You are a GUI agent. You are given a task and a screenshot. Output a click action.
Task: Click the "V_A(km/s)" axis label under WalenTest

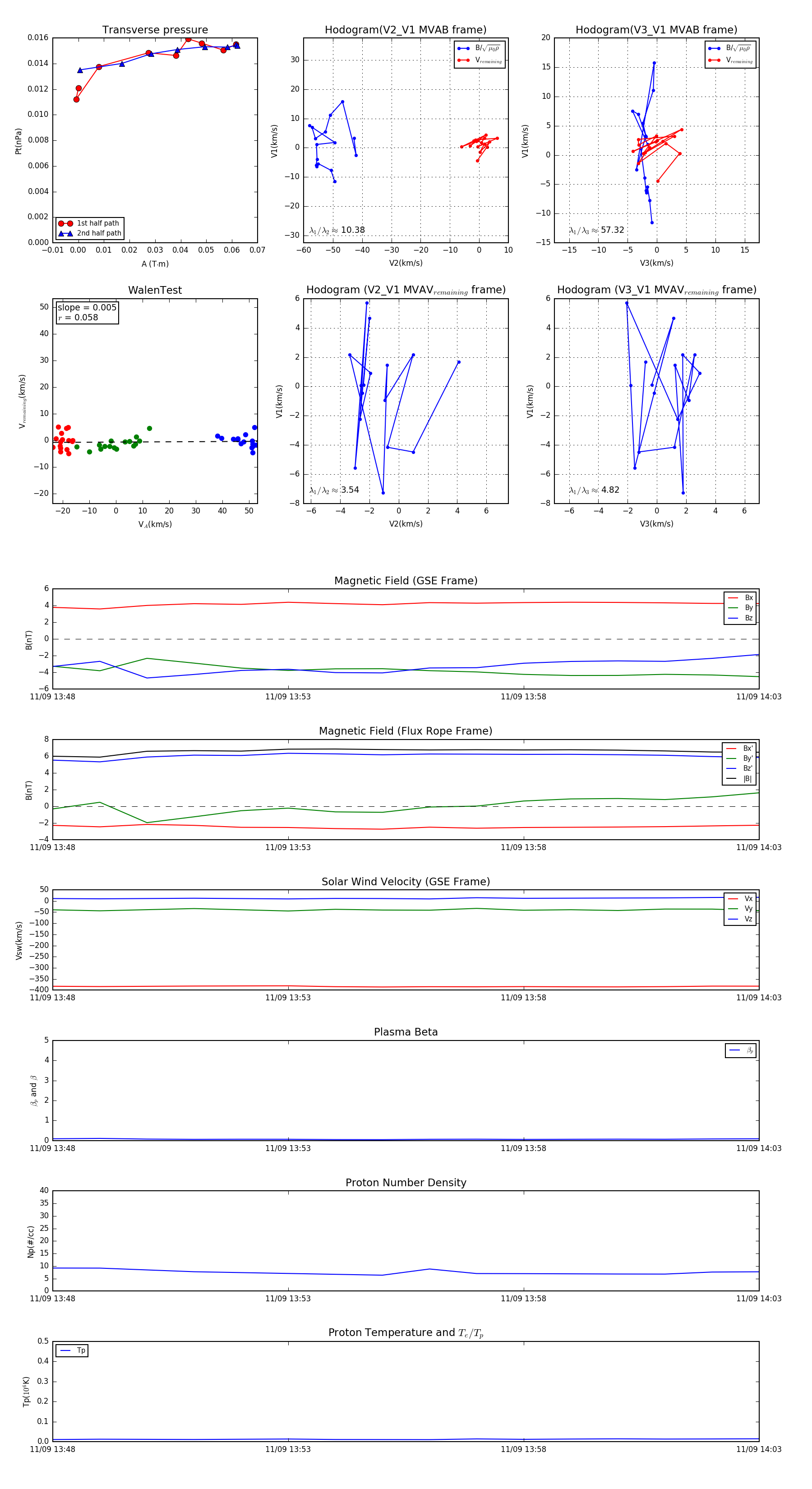coord(155,525)
